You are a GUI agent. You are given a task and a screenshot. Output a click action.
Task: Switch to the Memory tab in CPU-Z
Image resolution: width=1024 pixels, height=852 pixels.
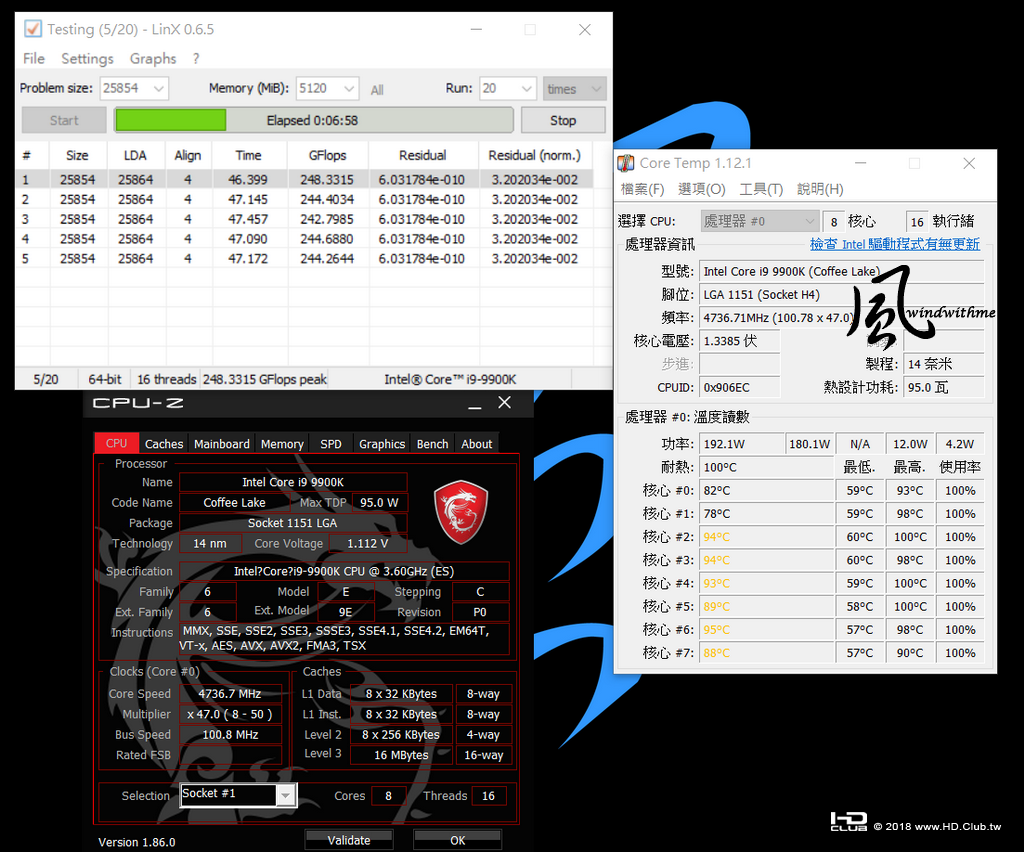pos(282,444)
